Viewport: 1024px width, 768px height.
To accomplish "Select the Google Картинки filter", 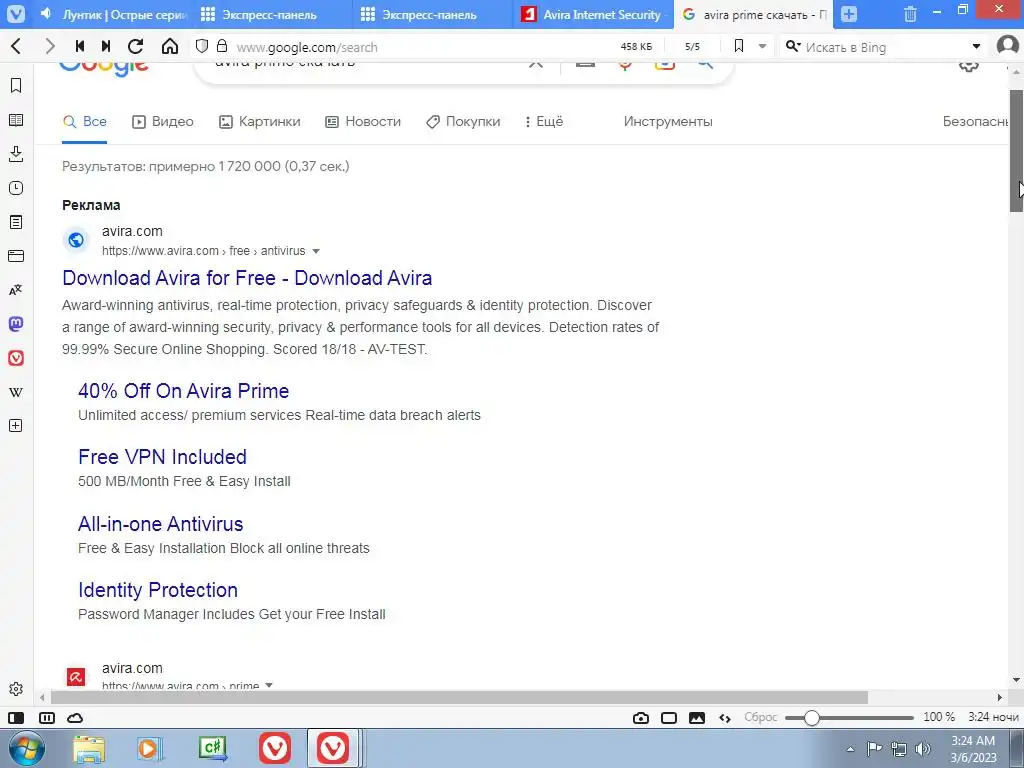I will click(x=259, y=121).
